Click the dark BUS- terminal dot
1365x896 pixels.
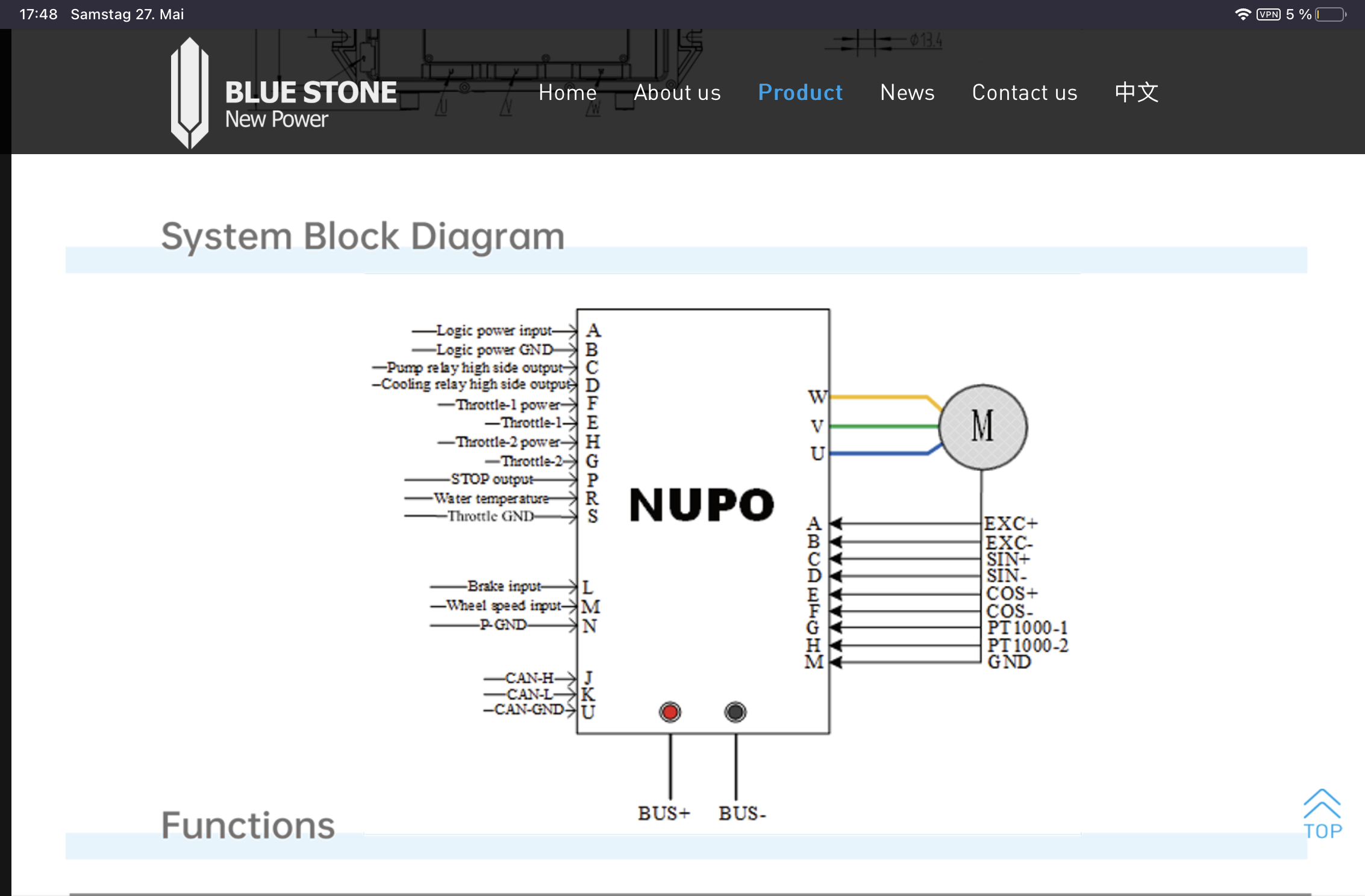[x=735, y=712]
